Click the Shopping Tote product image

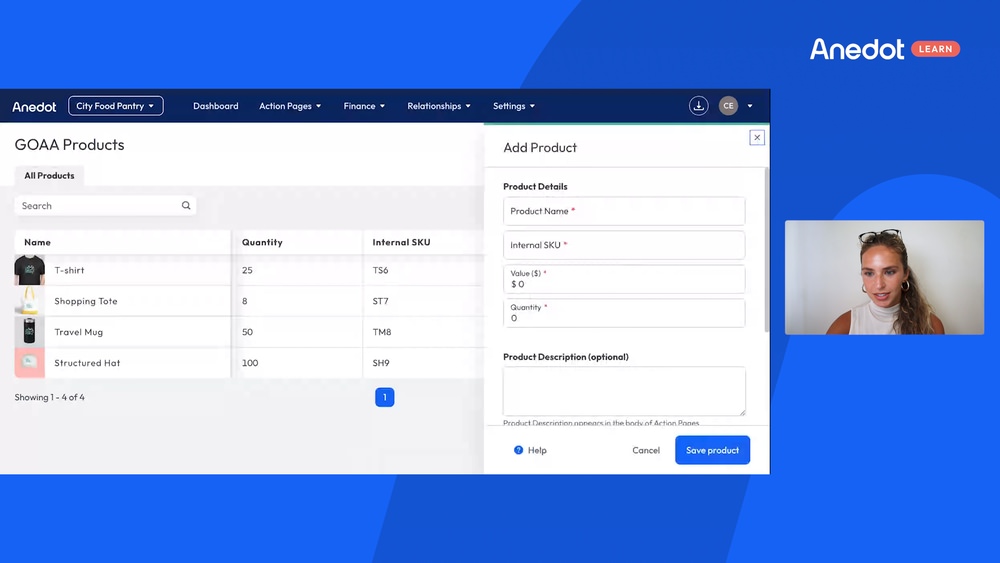[x=29, y=301]
